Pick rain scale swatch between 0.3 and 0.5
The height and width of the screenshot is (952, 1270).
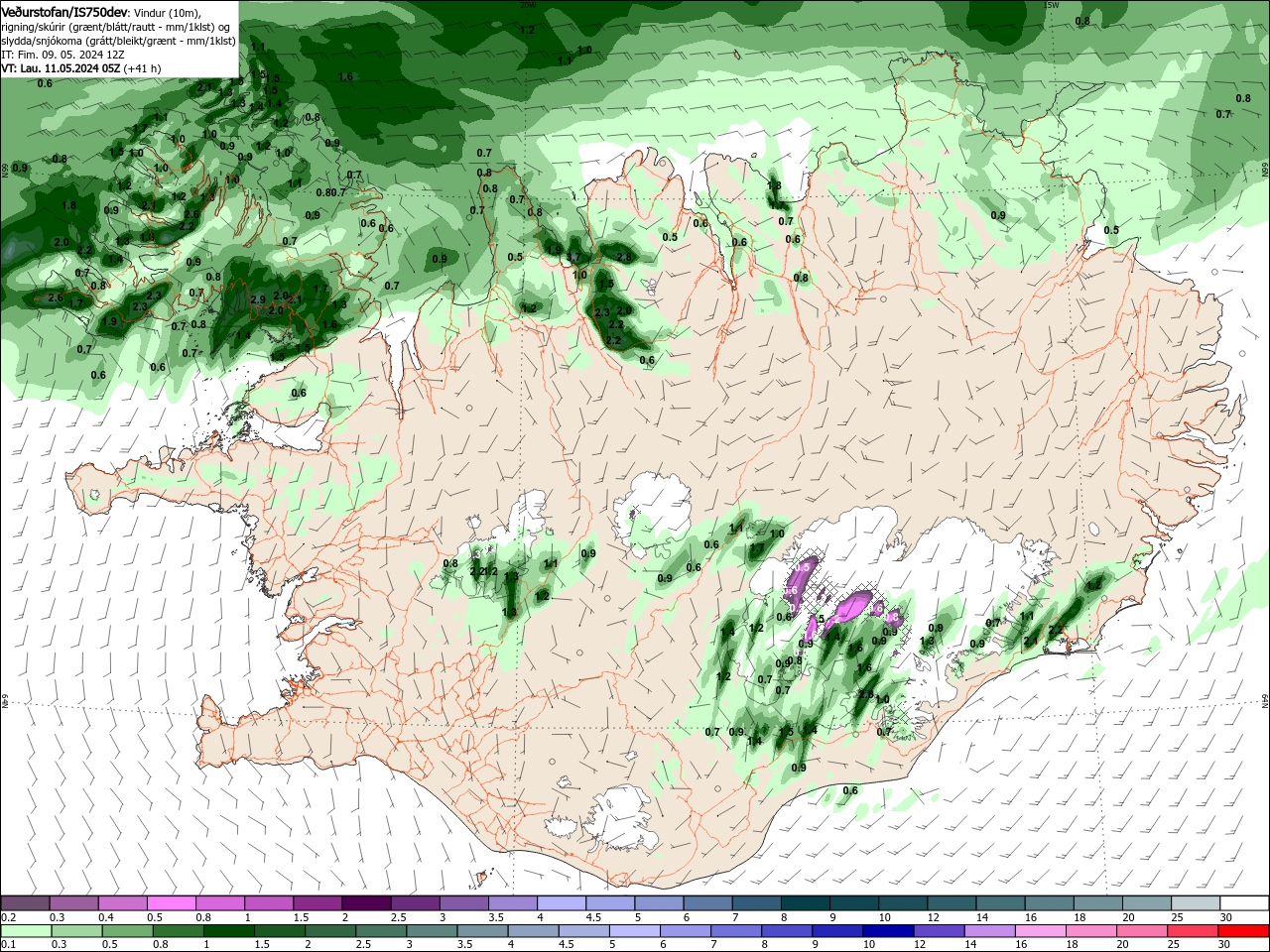(x=75, y=931)
